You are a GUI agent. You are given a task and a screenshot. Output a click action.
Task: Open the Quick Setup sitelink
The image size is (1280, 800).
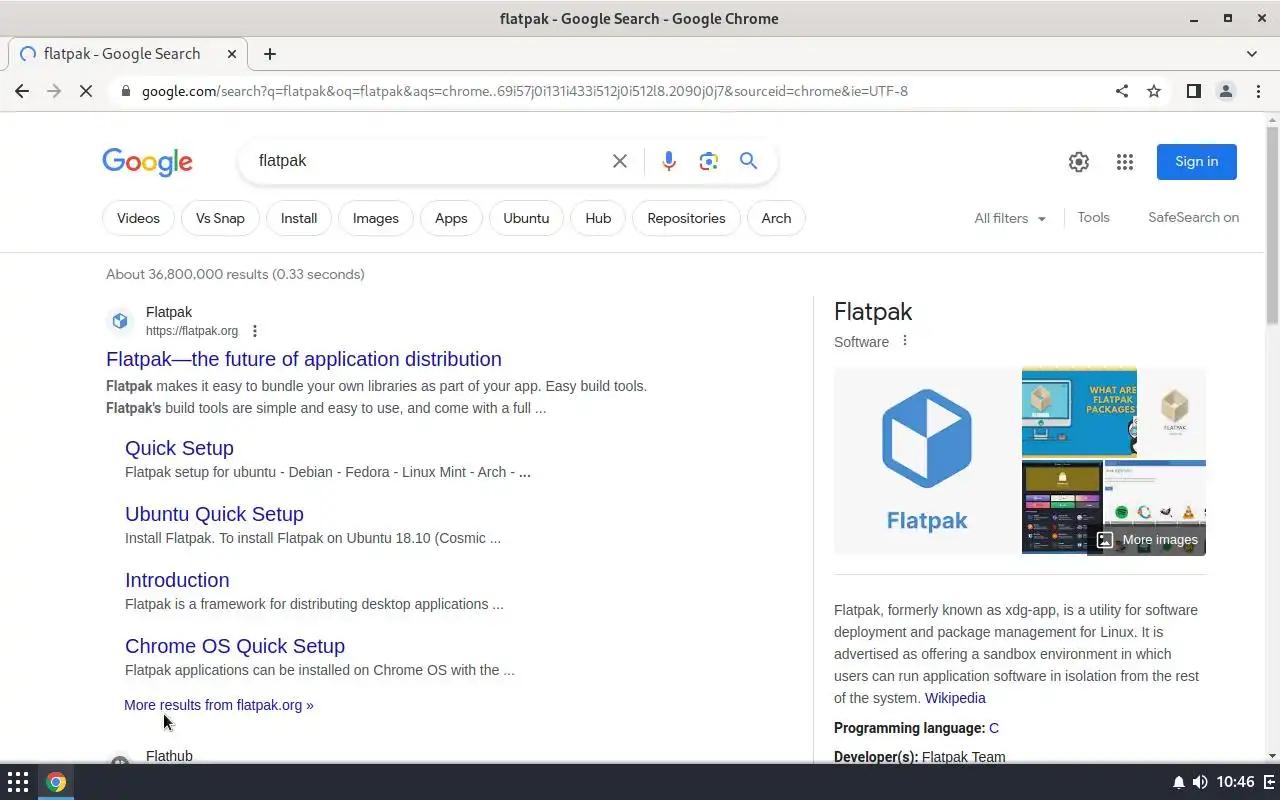point(179,448)
